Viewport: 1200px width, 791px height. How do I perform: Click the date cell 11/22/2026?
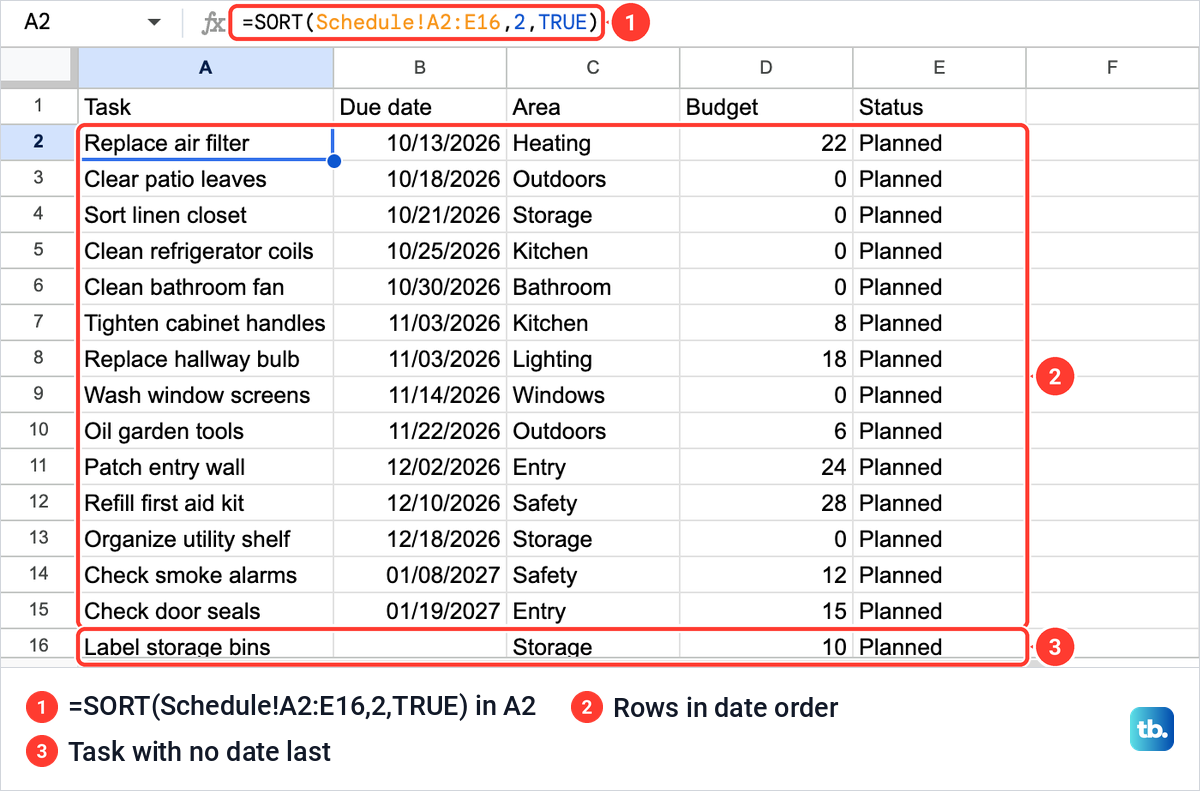(420, 431)
